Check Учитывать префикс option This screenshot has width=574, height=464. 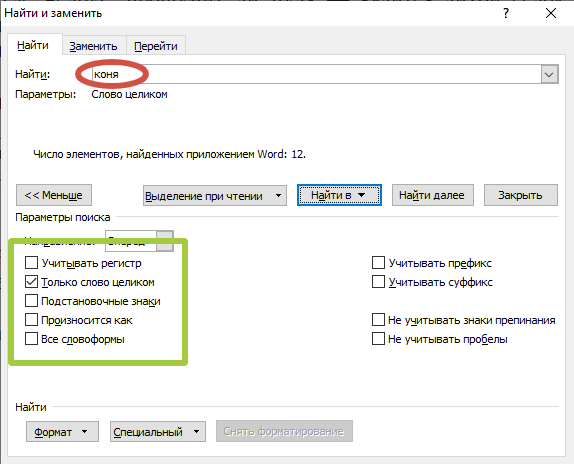coord(378,263)
